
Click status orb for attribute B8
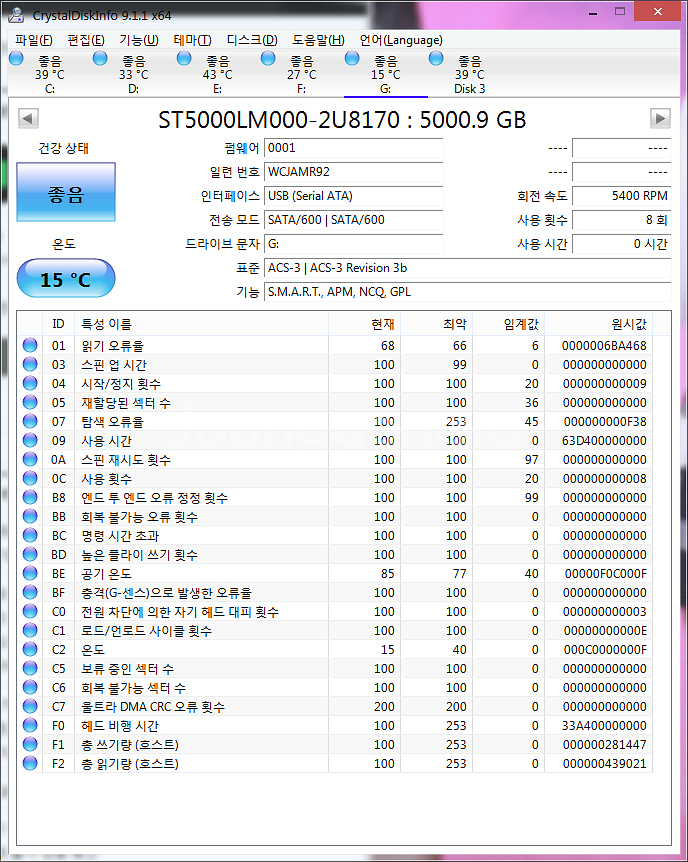click(30, 497)
